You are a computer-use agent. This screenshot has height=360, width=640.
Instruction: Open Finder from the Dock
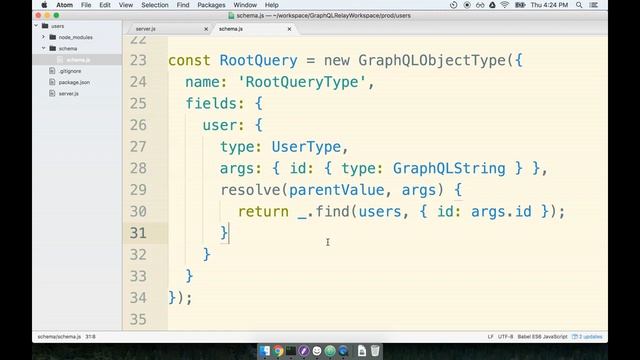pyautogui.click(x=264, y=351)
